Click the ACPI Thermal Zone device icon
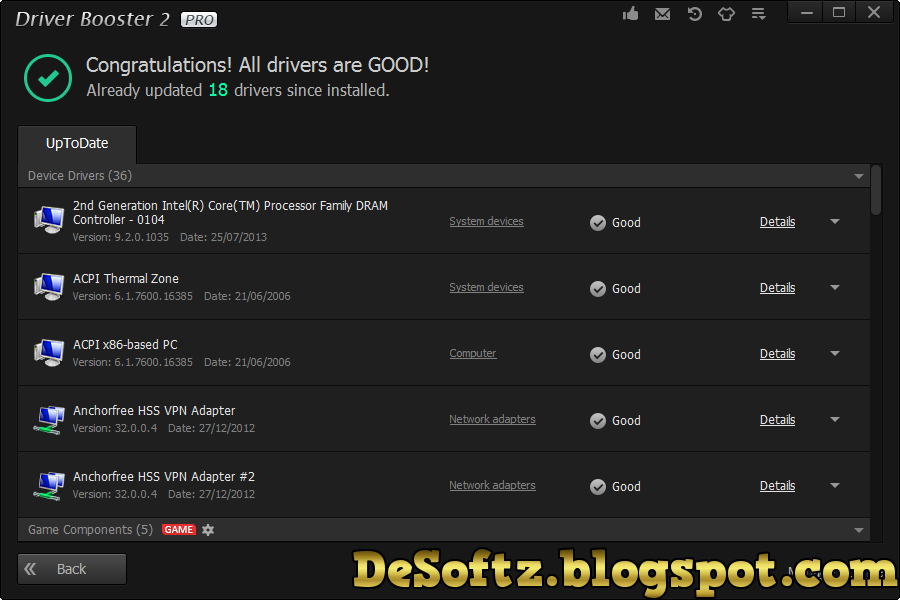 click(49, 287)
